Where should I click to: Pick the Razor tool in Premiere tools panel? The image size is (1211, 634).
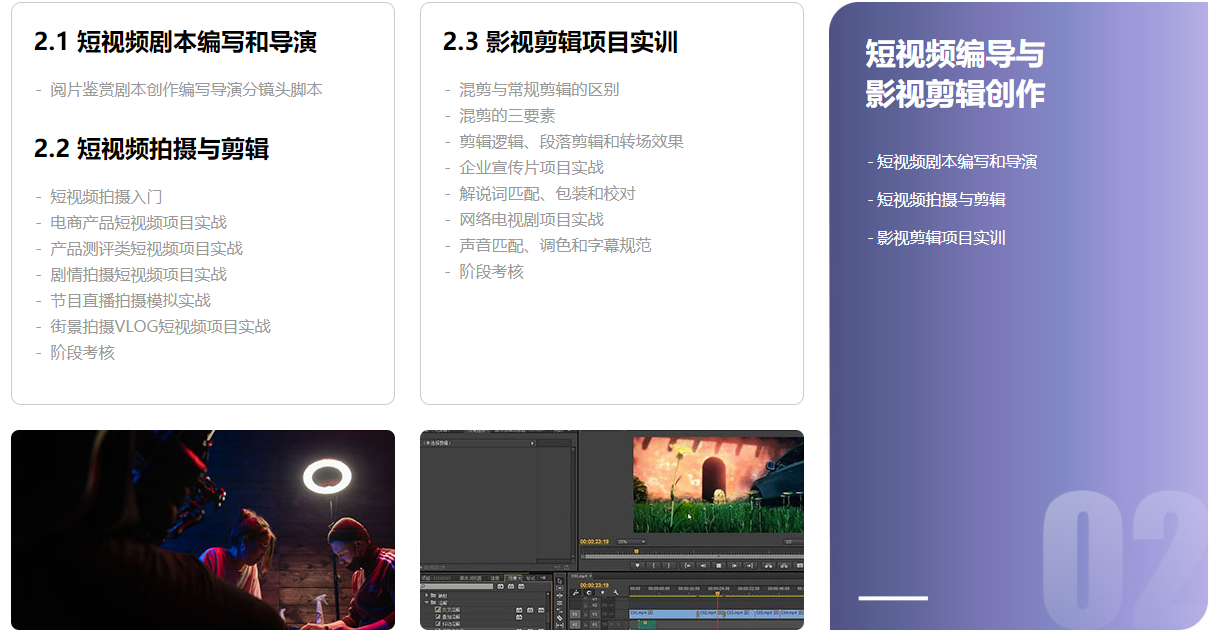click(559, 617)
